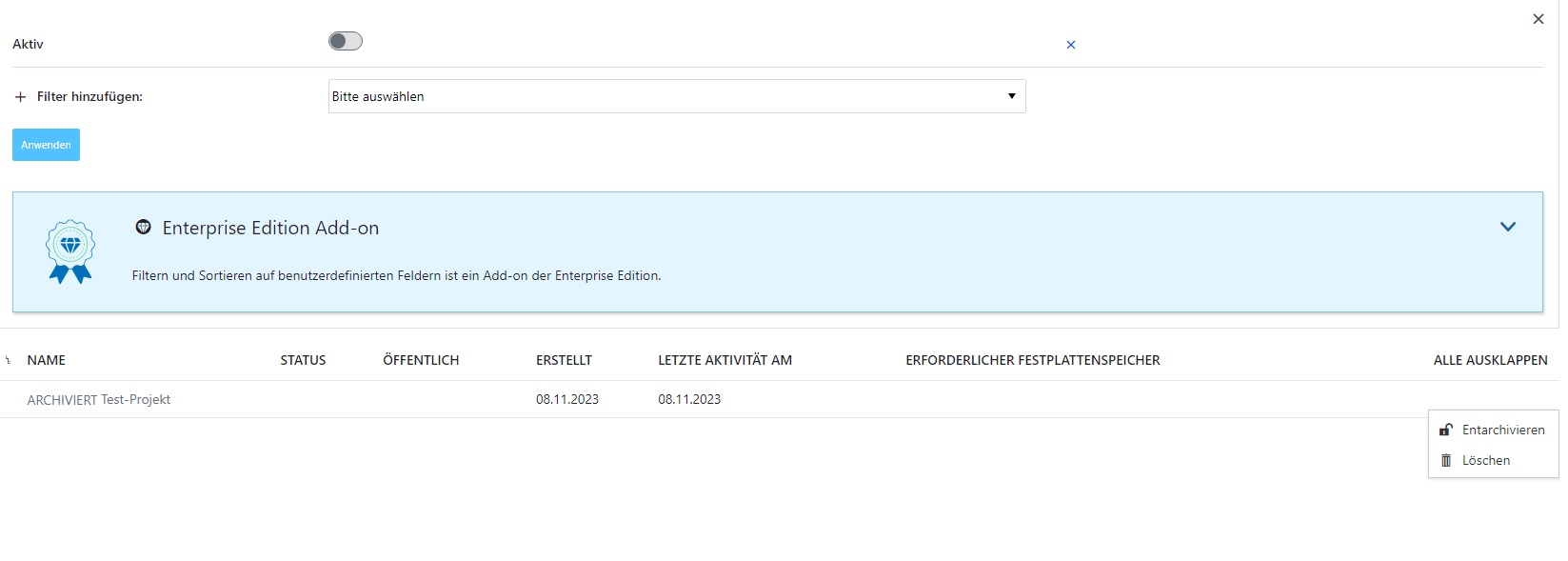Remove the Aktiv filter with blue X
Image resolution: width=1568 pixels, height=561 pixels.
[1071, 45]
